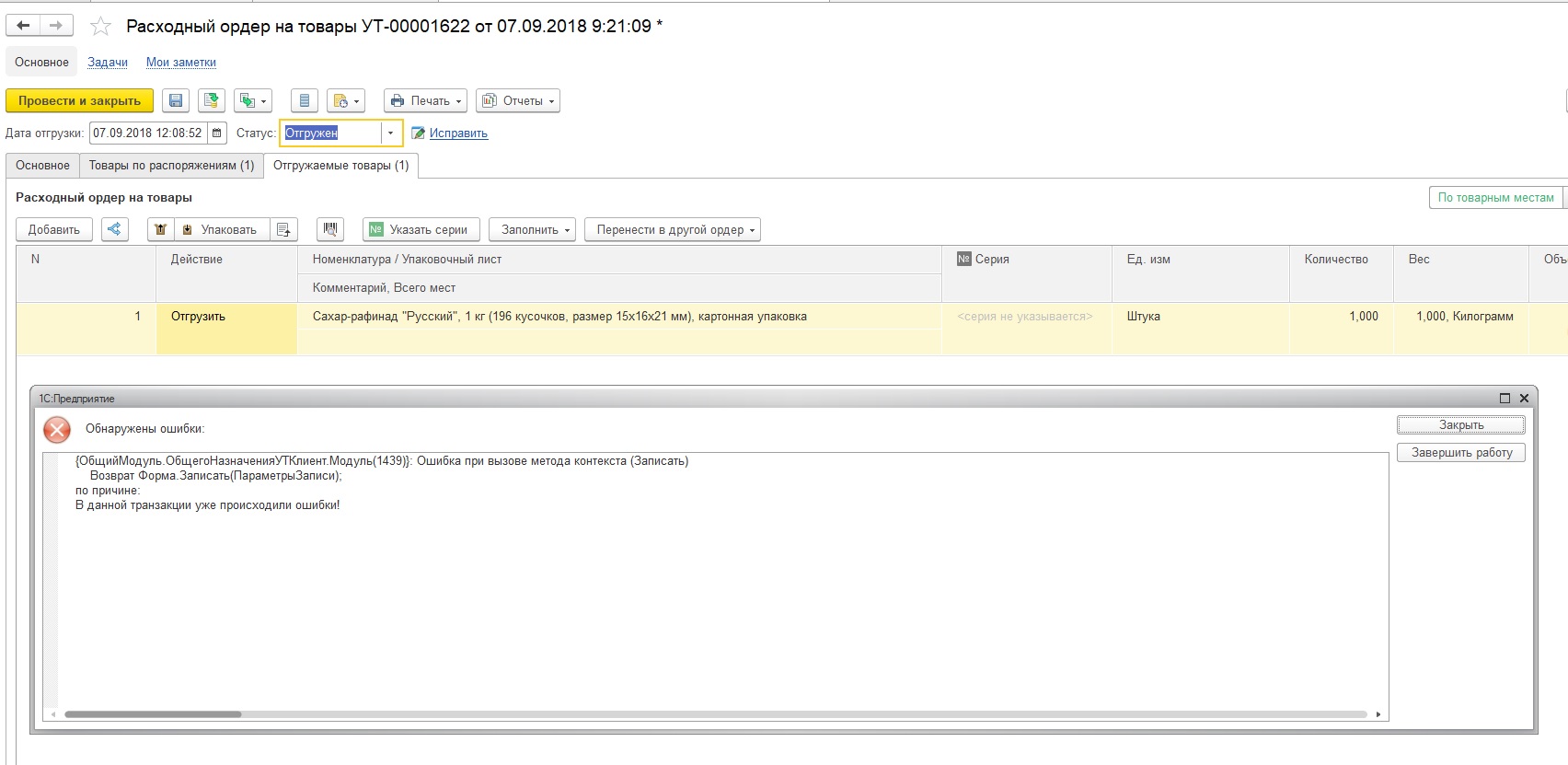Add document to favorites with star icon
The image size is (1568, 765).
[x=100, y=27]
